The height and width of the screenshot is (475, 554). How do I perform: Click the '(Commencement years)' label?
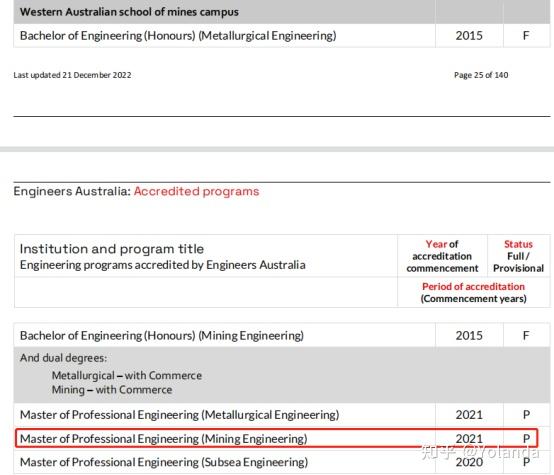(x=473, y=299)
